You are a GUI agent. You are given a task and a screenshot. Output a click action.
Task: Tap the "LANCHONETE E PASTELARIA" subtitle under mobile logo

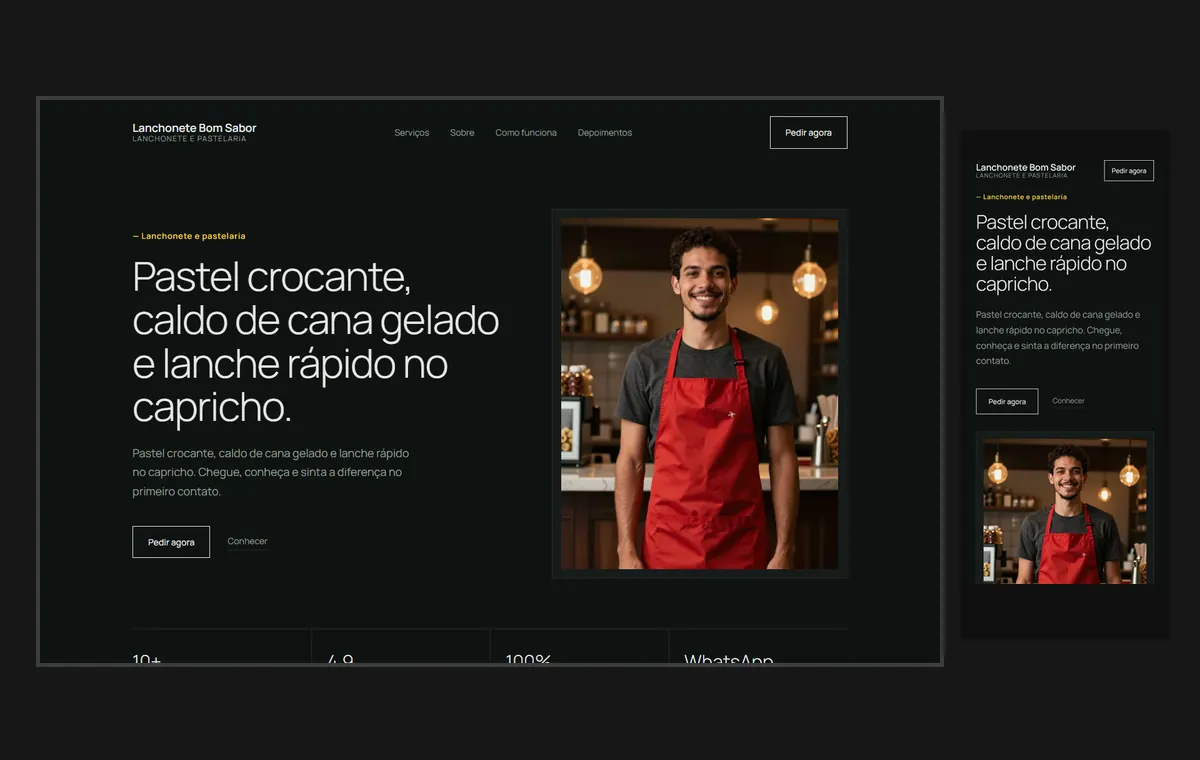tap(1022, 176)
